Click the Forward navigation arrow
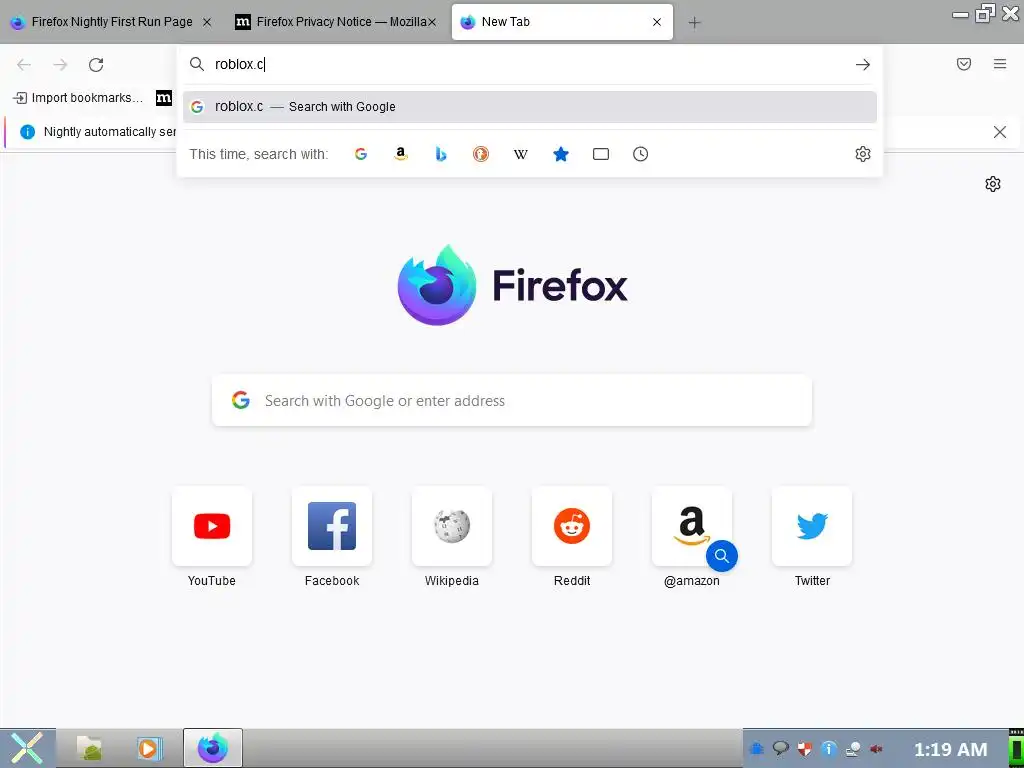The width and height of the screenshot is (1024, 768). [x=60, y=64]
